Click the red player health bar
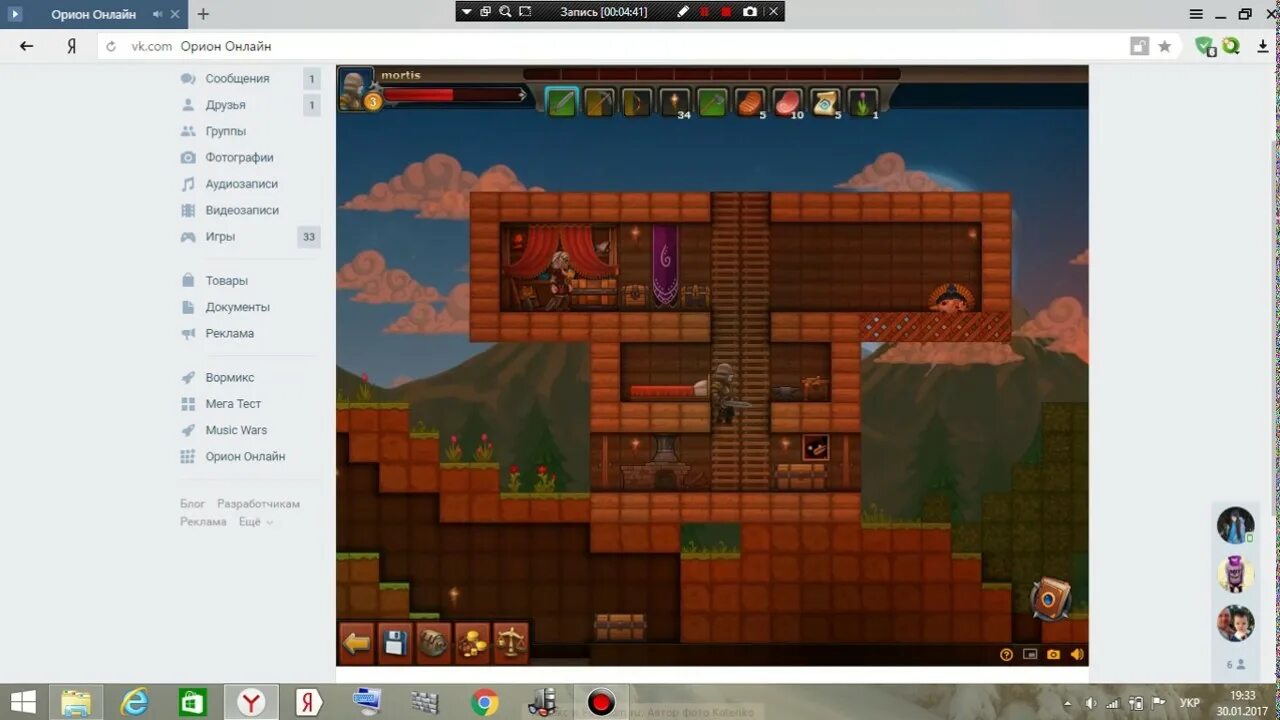 (x=454, y=95)
